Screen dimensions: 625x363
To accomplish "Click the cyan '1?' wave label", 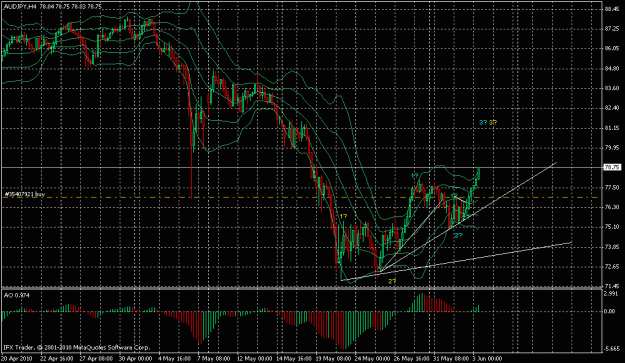I will [x=415, y=175].
